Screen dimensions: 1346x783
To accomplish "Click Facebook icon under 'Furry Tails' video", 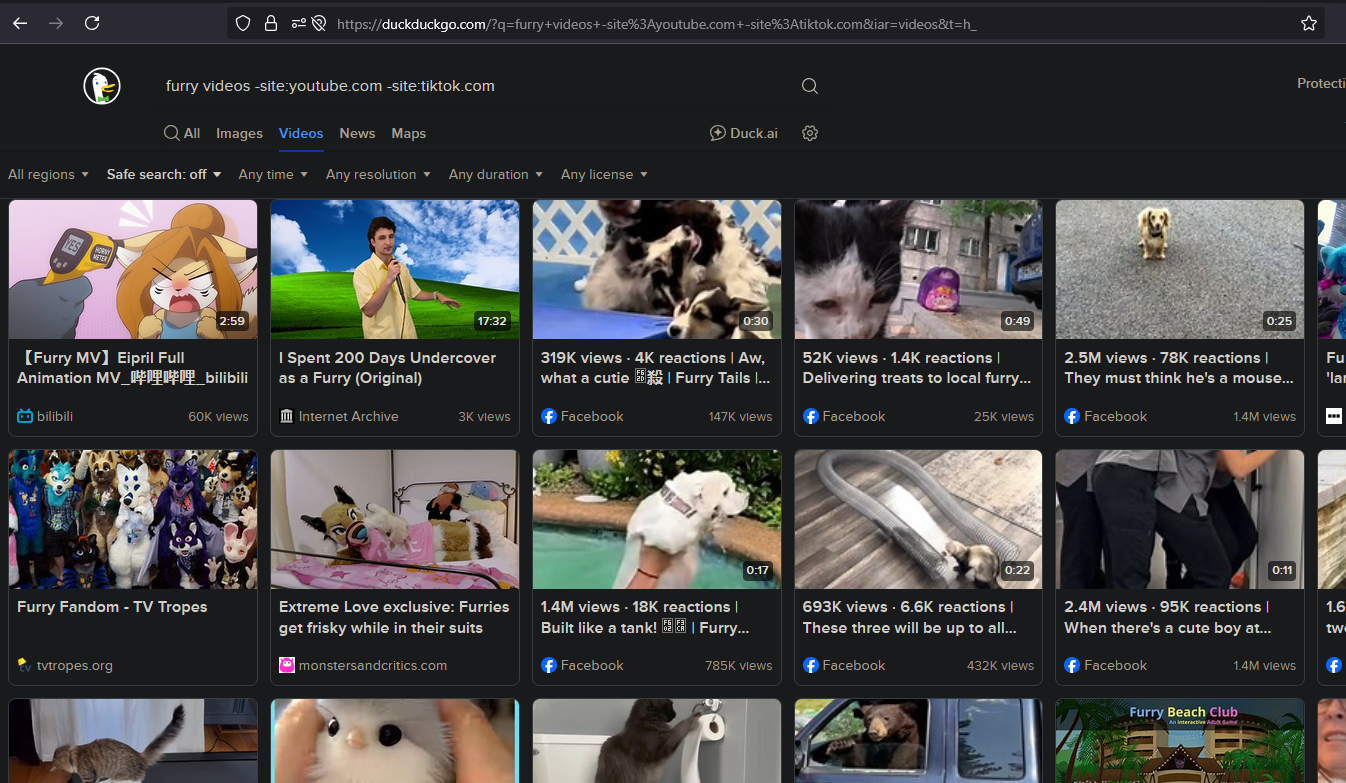I will 549,416.
